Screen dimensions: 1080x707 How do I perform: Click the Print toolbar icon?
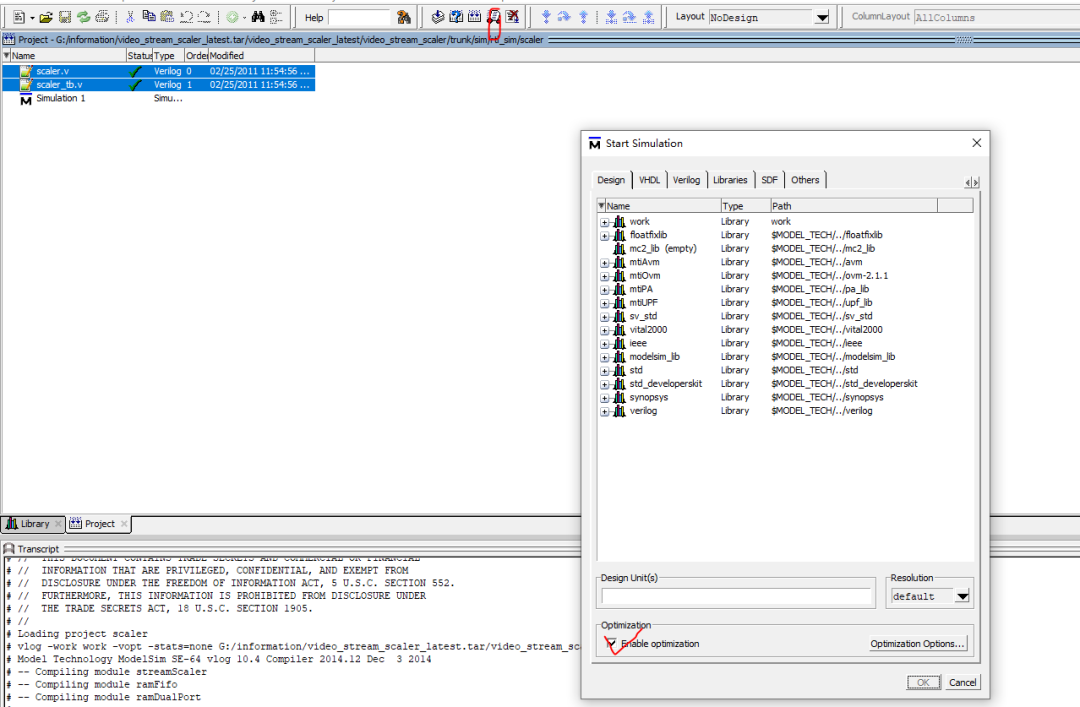point(102,17)
